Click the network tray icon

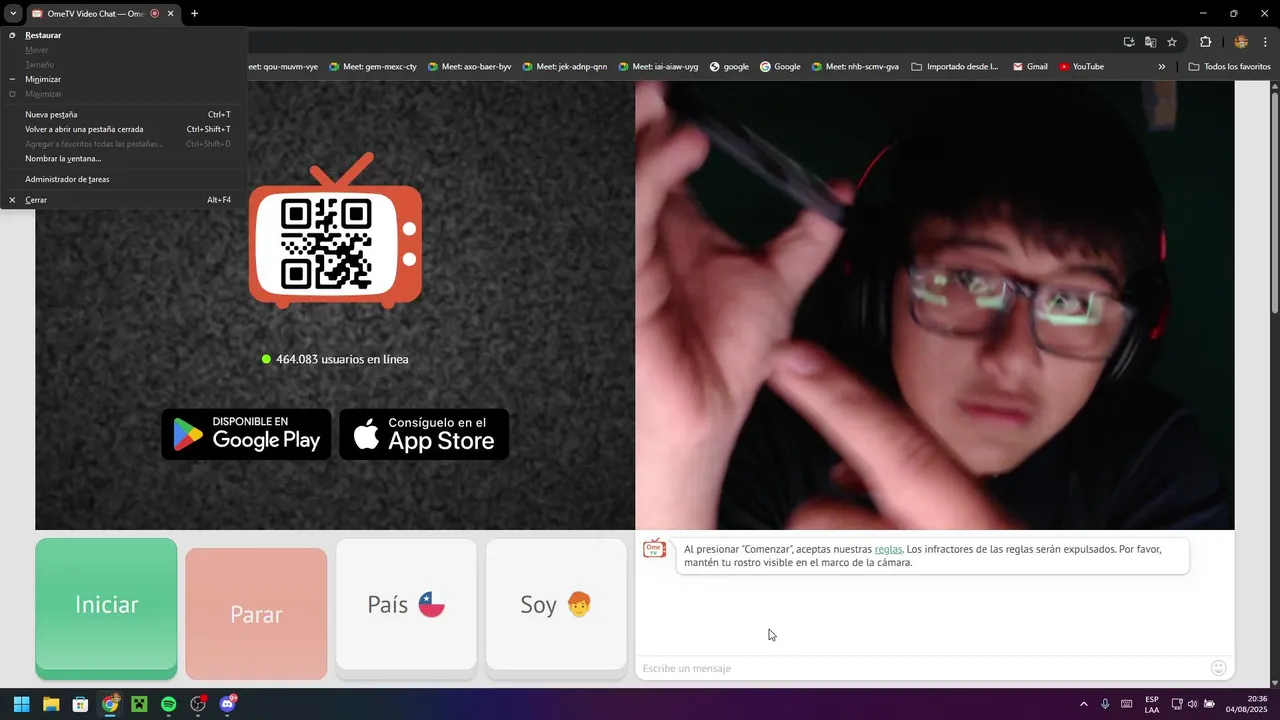click(1177, 704)
